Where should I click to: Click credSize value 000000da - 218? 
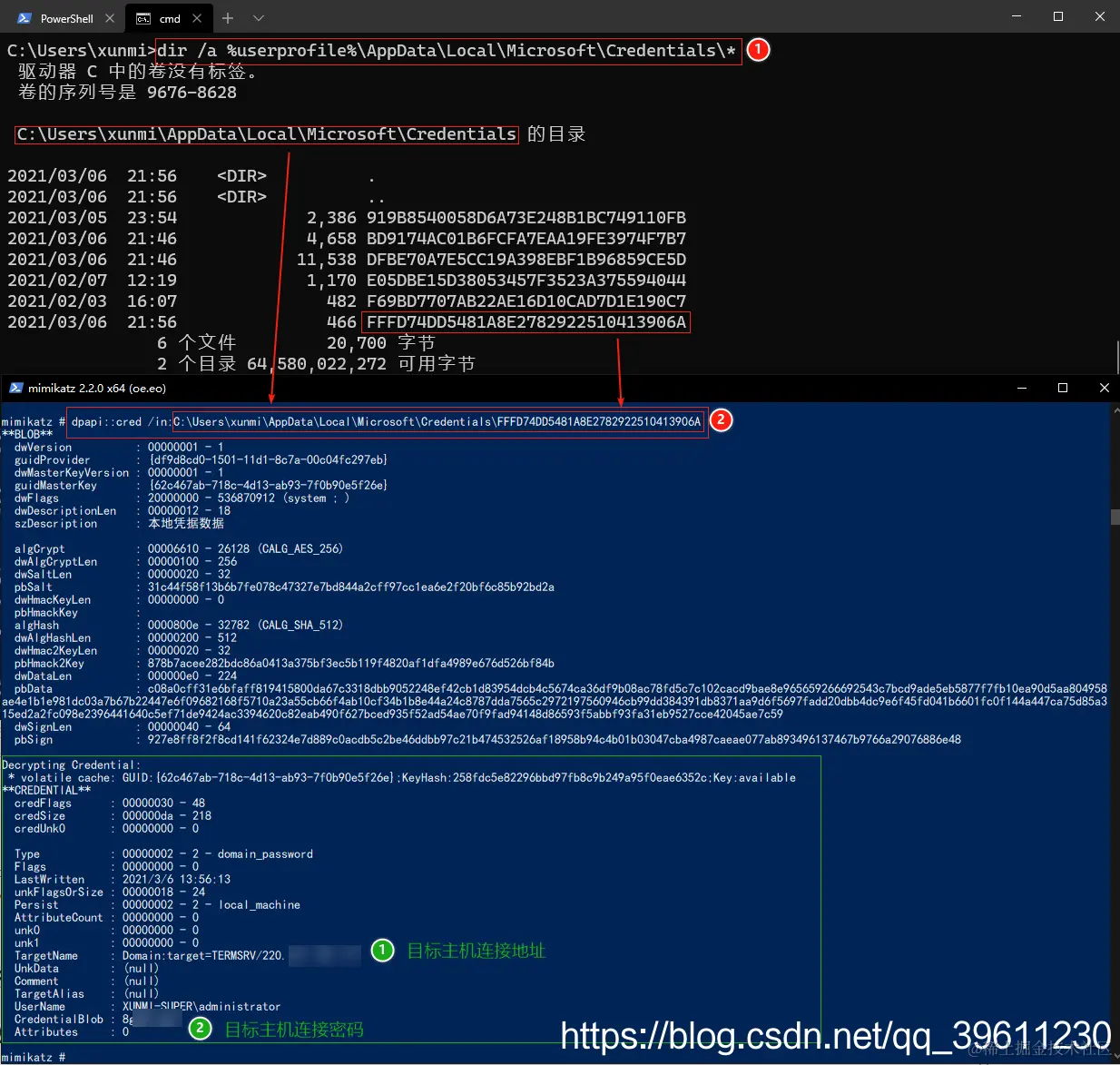coord(167,816)
